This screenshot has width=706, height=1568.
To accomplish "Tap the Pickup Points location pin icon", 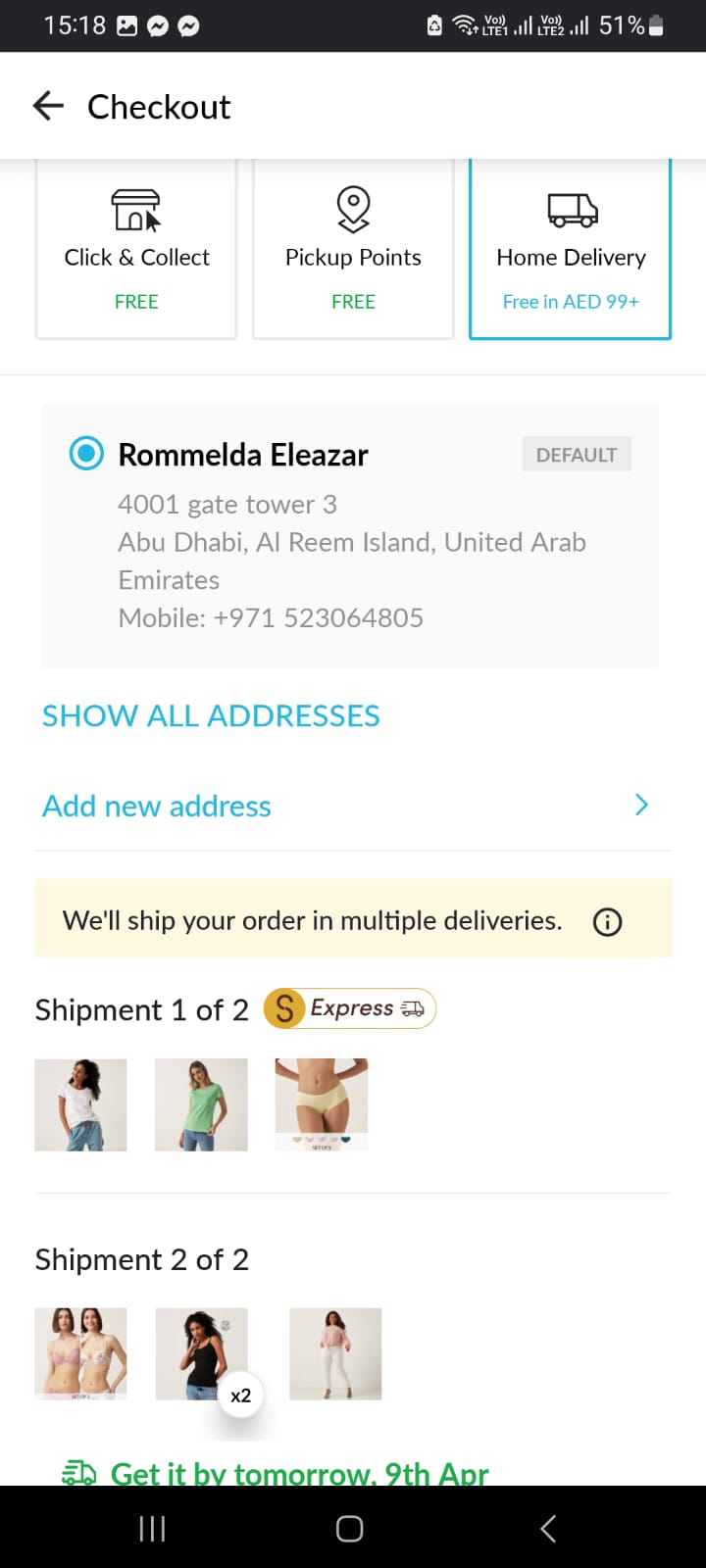I will coord(353,209).
